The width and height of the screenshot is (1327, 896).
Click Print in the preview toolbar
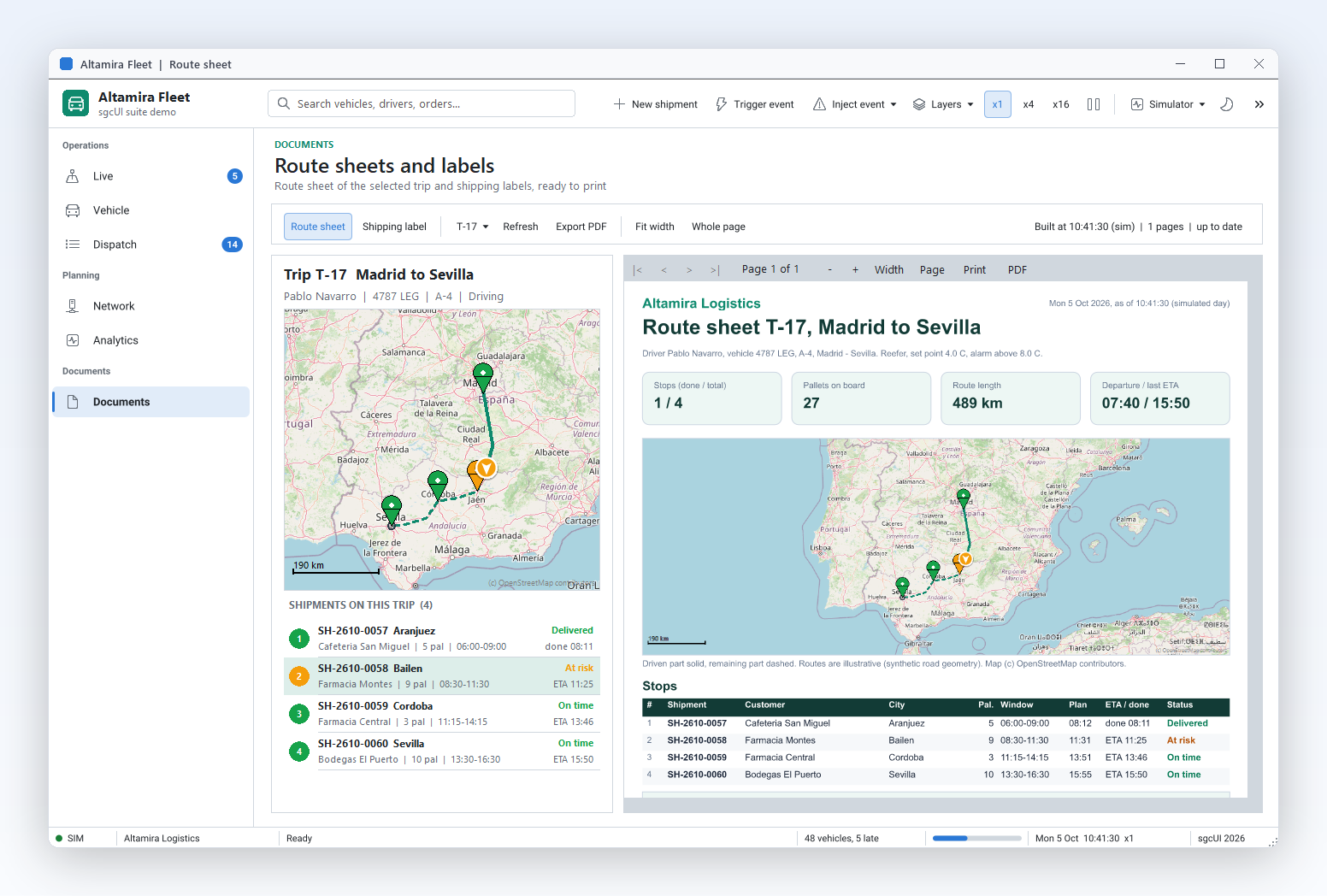(x=975, y=270)
